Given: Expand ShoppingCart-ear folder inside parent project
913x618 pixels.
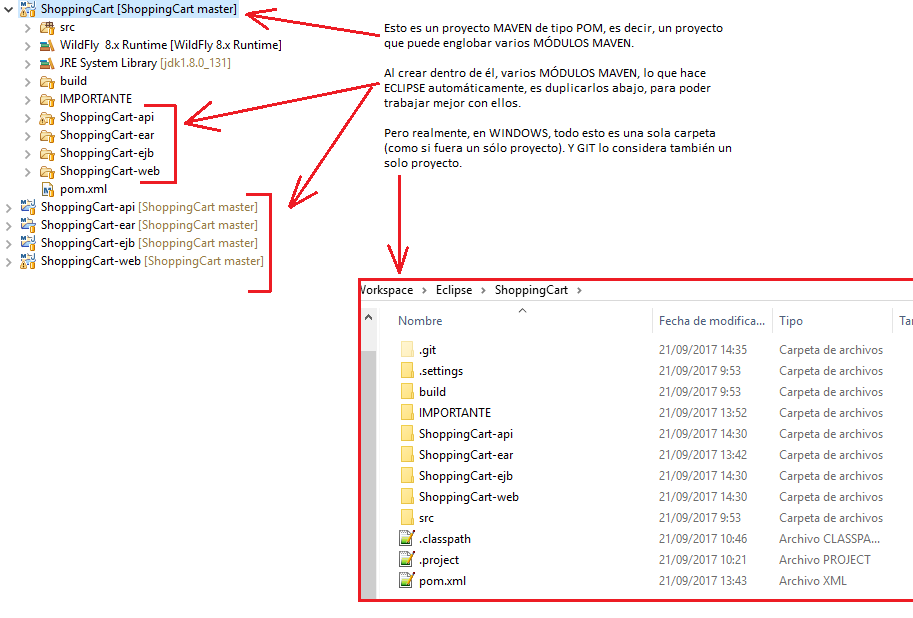Looking at the screenshot, I should pos(27,136).
